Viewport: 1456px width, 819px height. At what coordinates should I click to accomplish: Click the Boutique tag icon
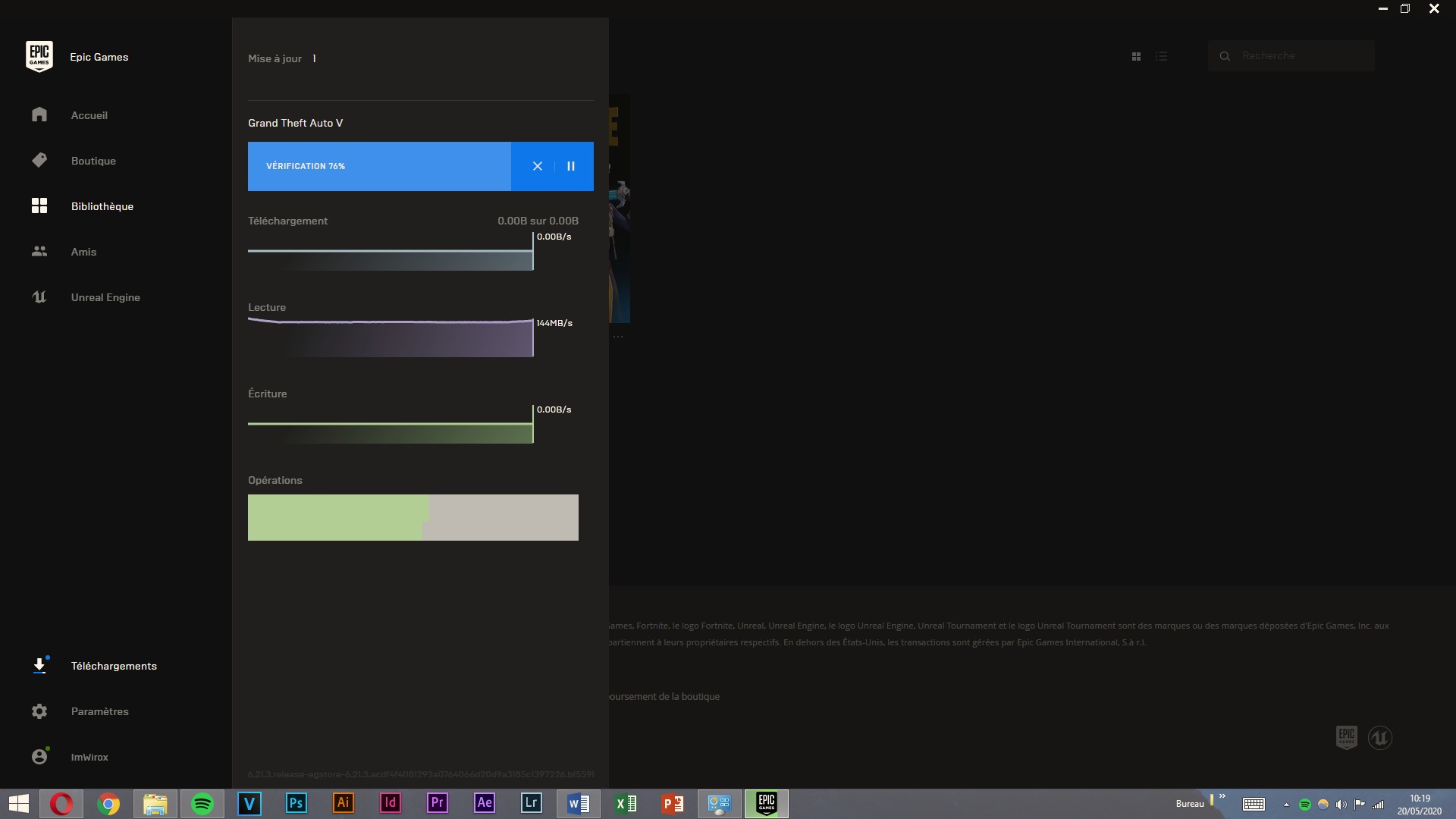coord(39,160)
